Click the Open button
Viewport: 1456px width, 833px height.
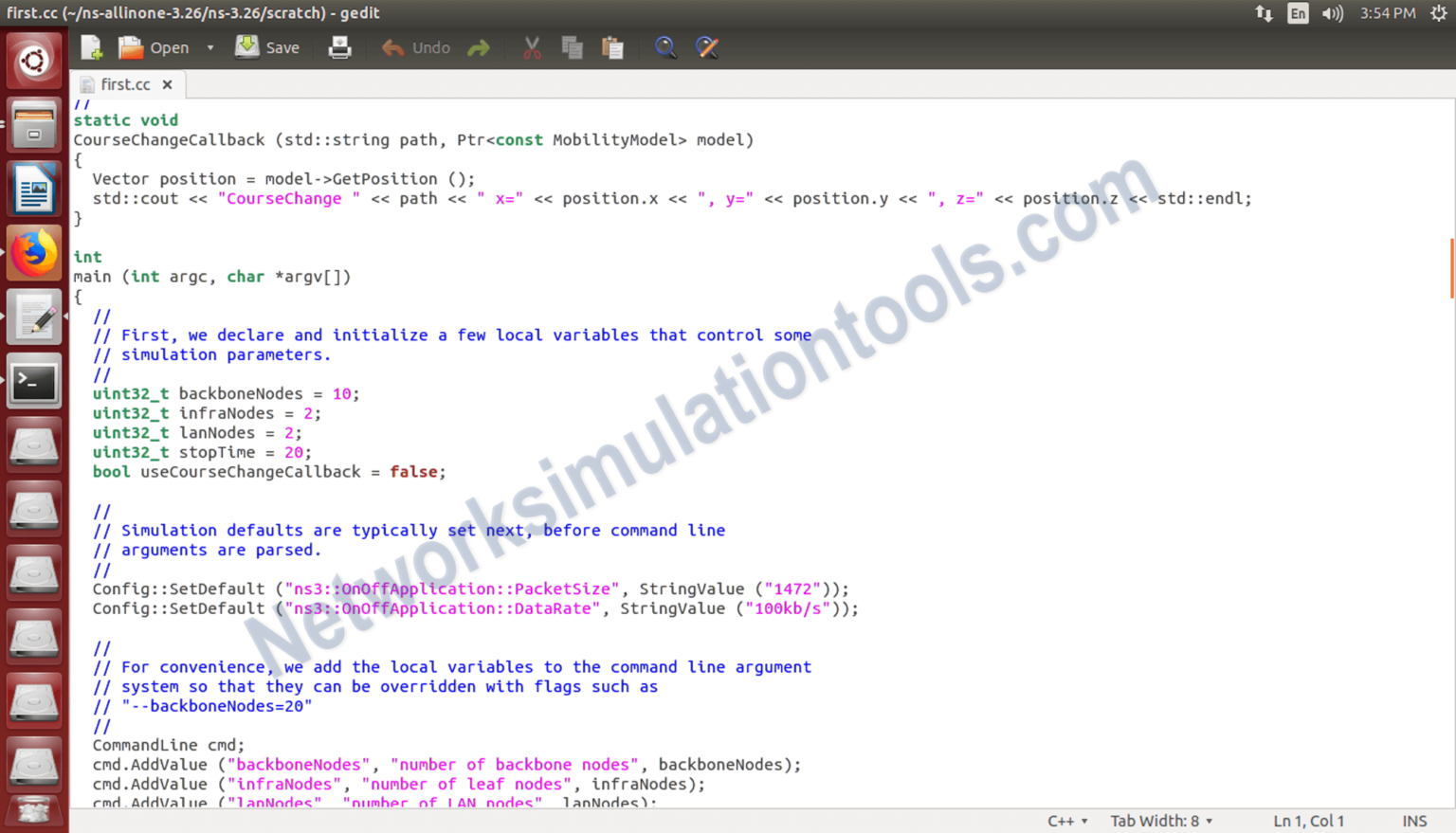tap(156, 46)
